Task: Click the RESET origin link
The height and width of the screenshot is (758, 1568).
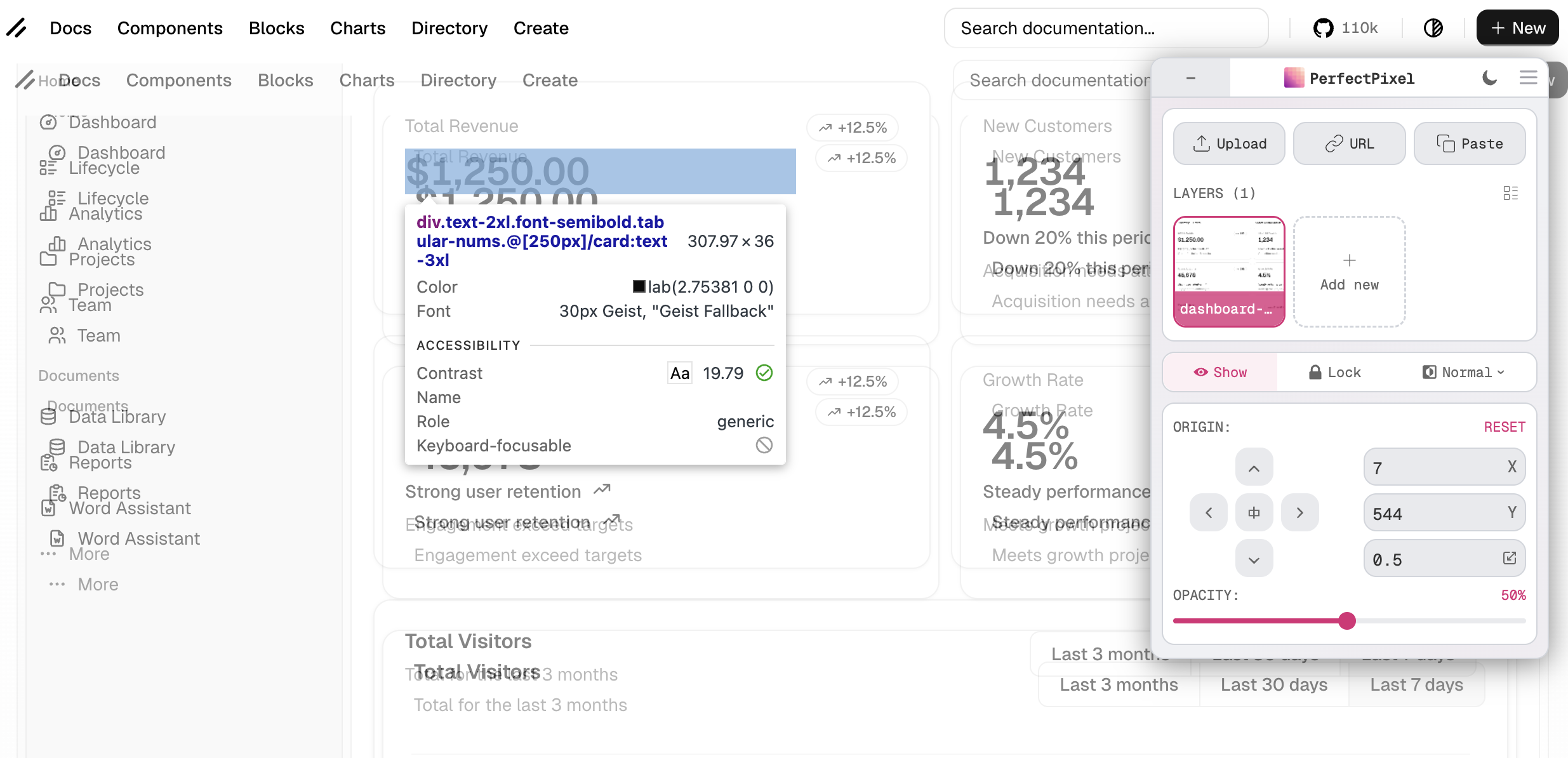Action: click(1504, 427)
